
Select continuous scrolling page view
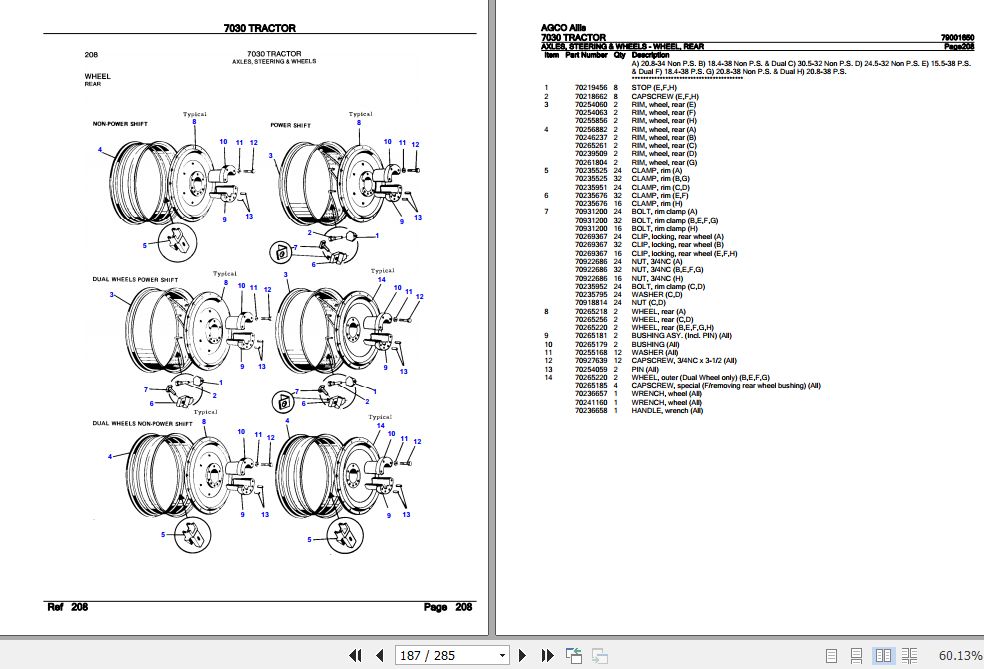point(857,655)
